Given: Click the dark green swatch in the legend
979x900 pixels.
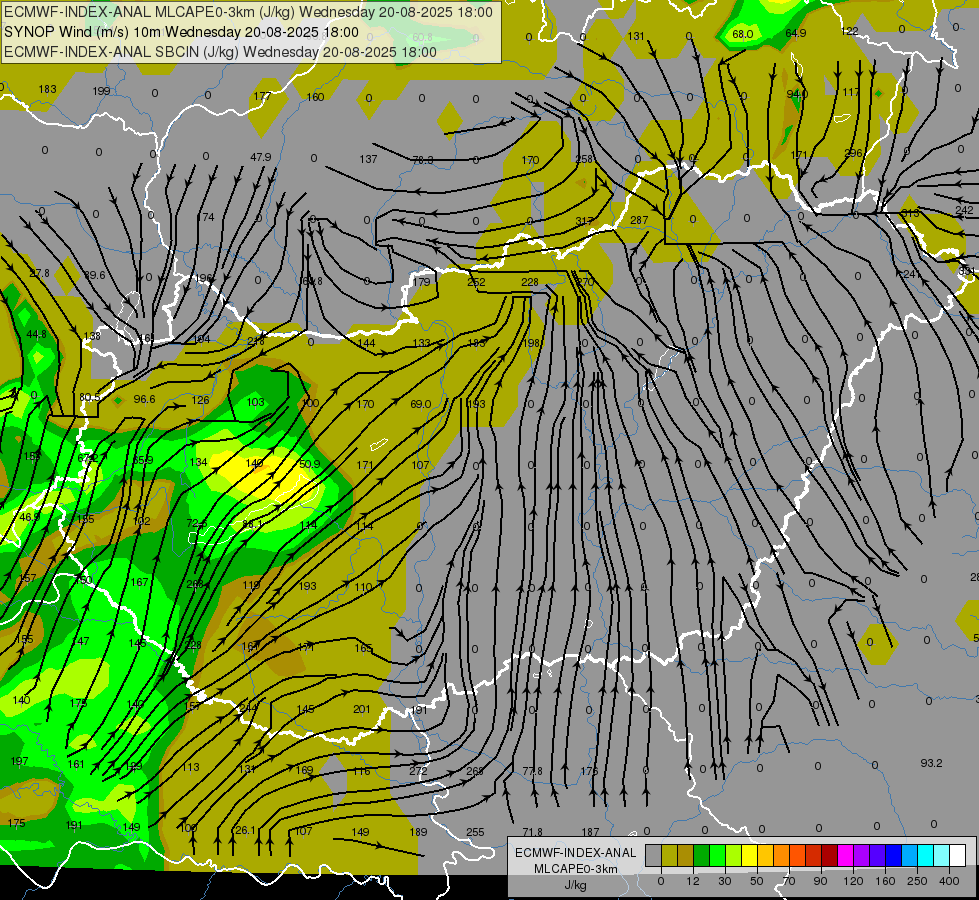Looking at the screenshot, I should click(x=702, y=855).
